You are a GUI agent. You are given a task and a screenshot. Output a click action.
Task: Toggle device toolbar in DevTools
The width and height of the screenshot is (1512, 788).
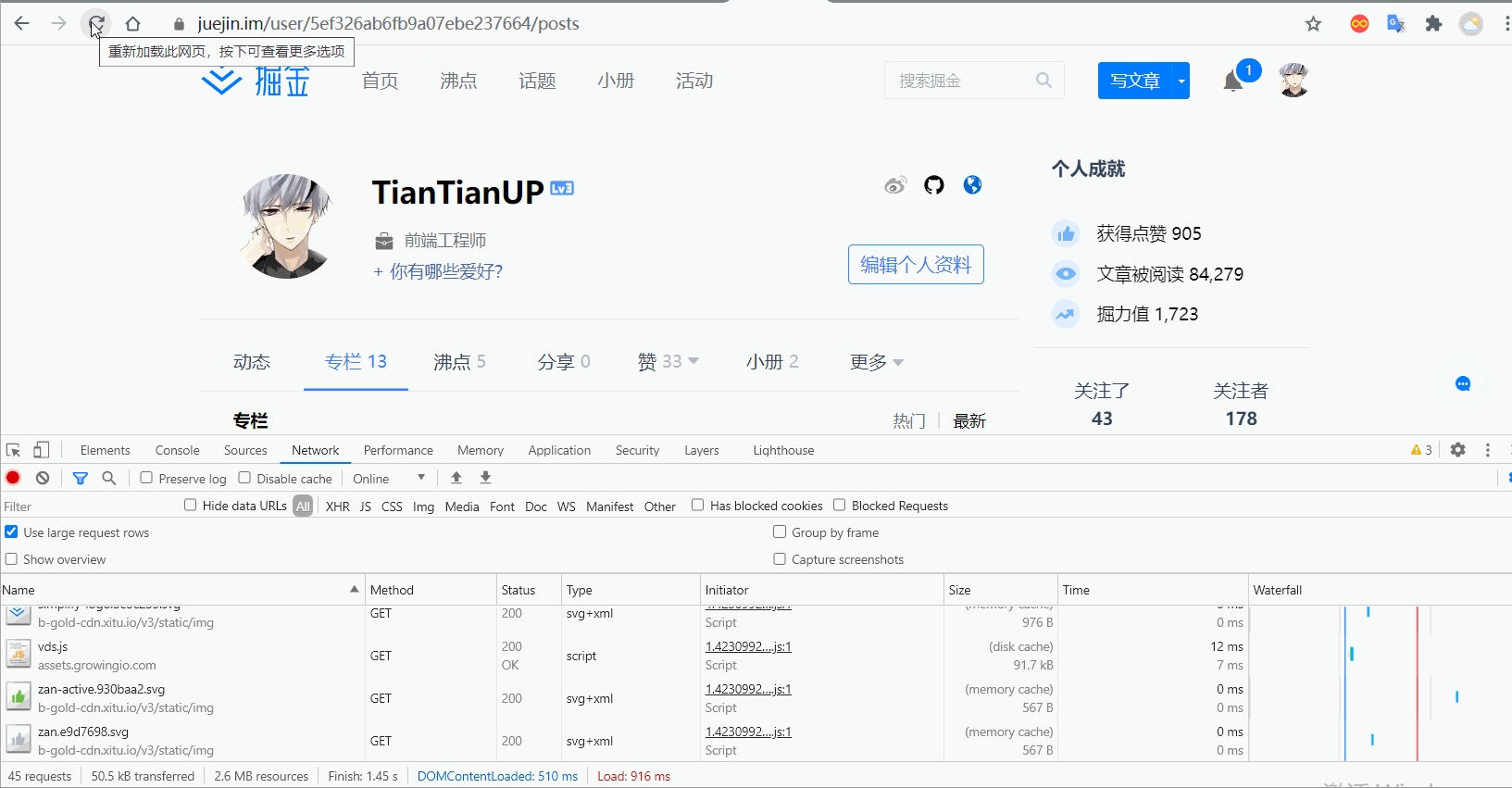coord(41,450)
